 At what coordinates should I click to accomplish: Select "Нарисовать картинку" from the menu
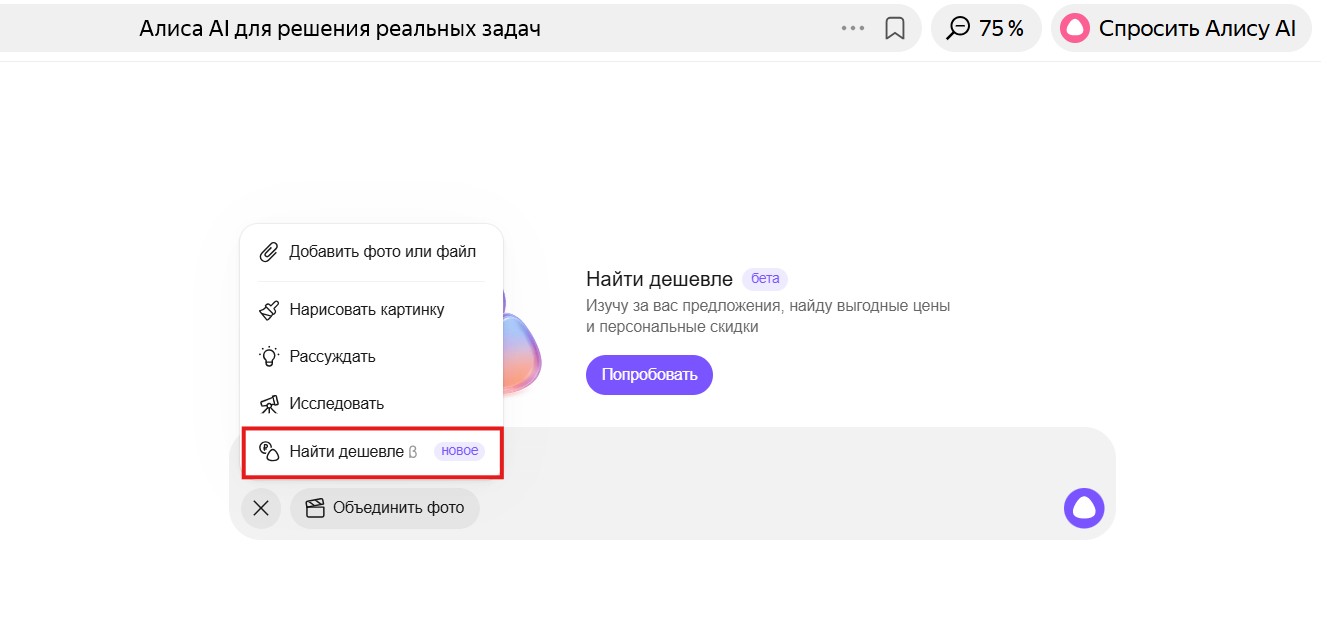366,310
